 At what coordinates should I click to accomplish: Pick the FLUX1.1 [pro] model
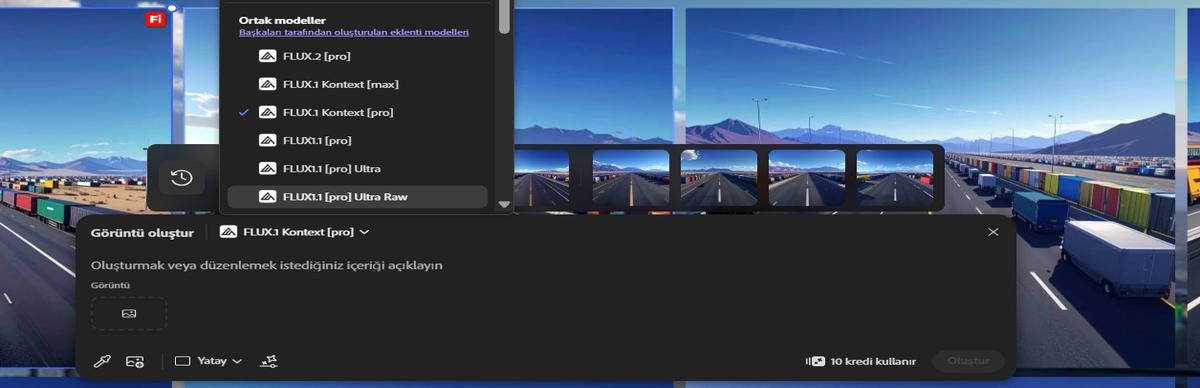coord(357,140)
